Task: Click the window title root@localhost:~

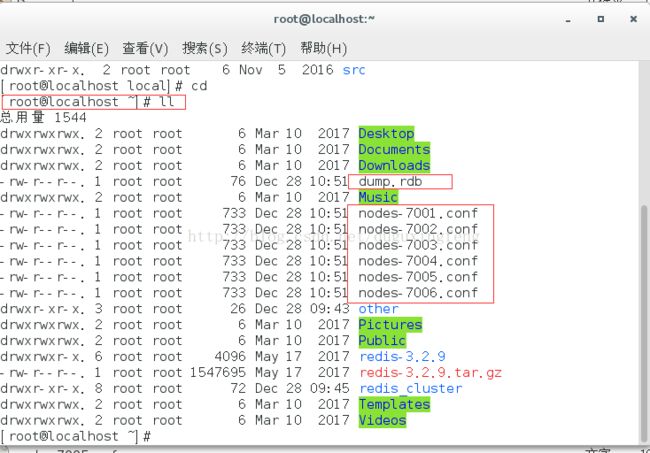Action: click(x=324, y=19)
